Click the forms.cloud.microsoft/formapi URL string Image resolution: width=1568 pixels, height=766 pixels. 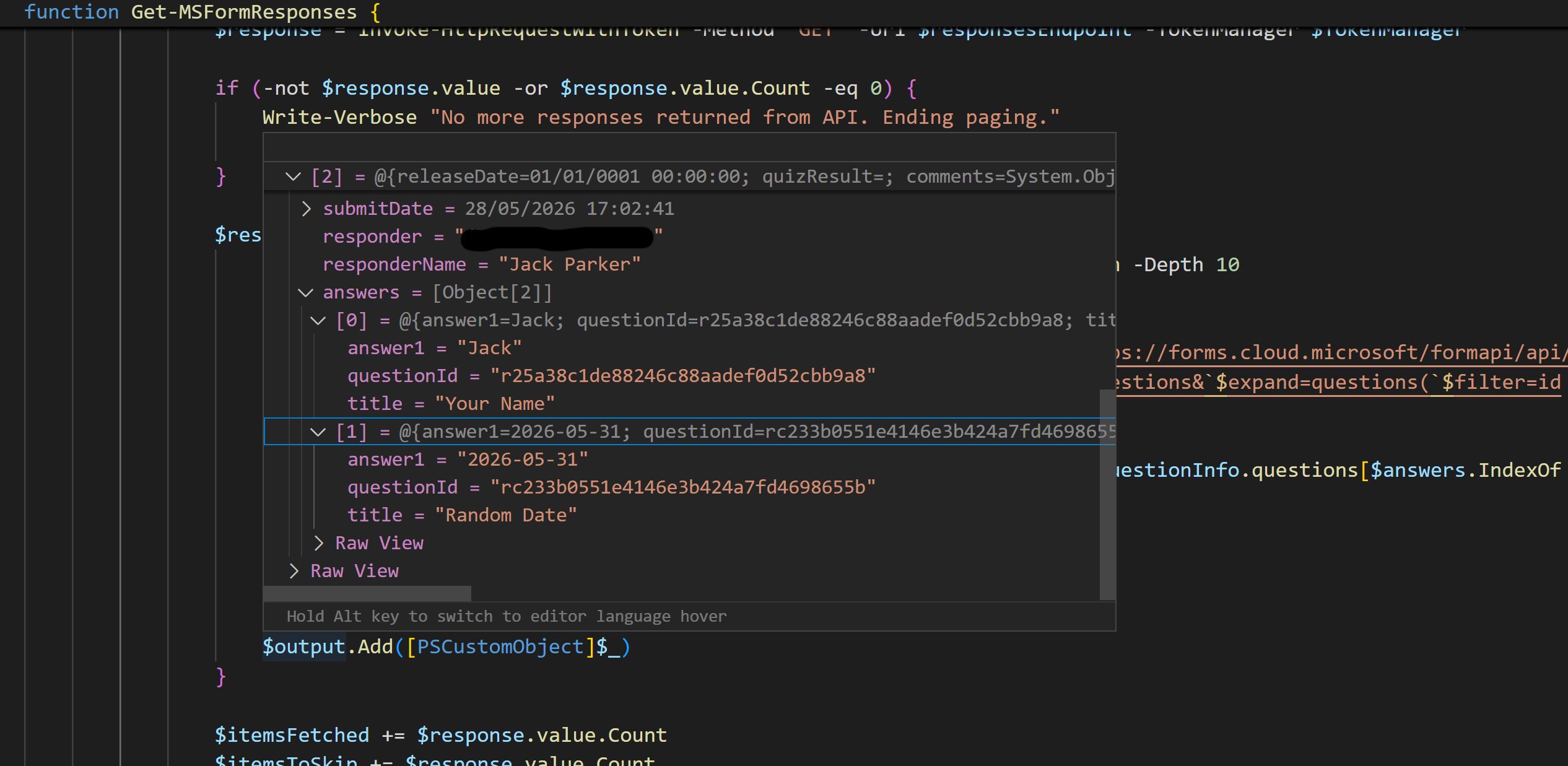click(x=1341, y=352)
